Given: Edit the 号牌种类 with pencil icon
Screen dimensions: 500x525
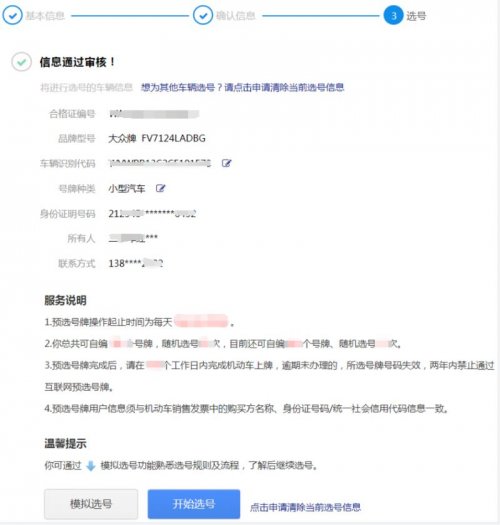Looking at the screenshot, I should point(160,189).
